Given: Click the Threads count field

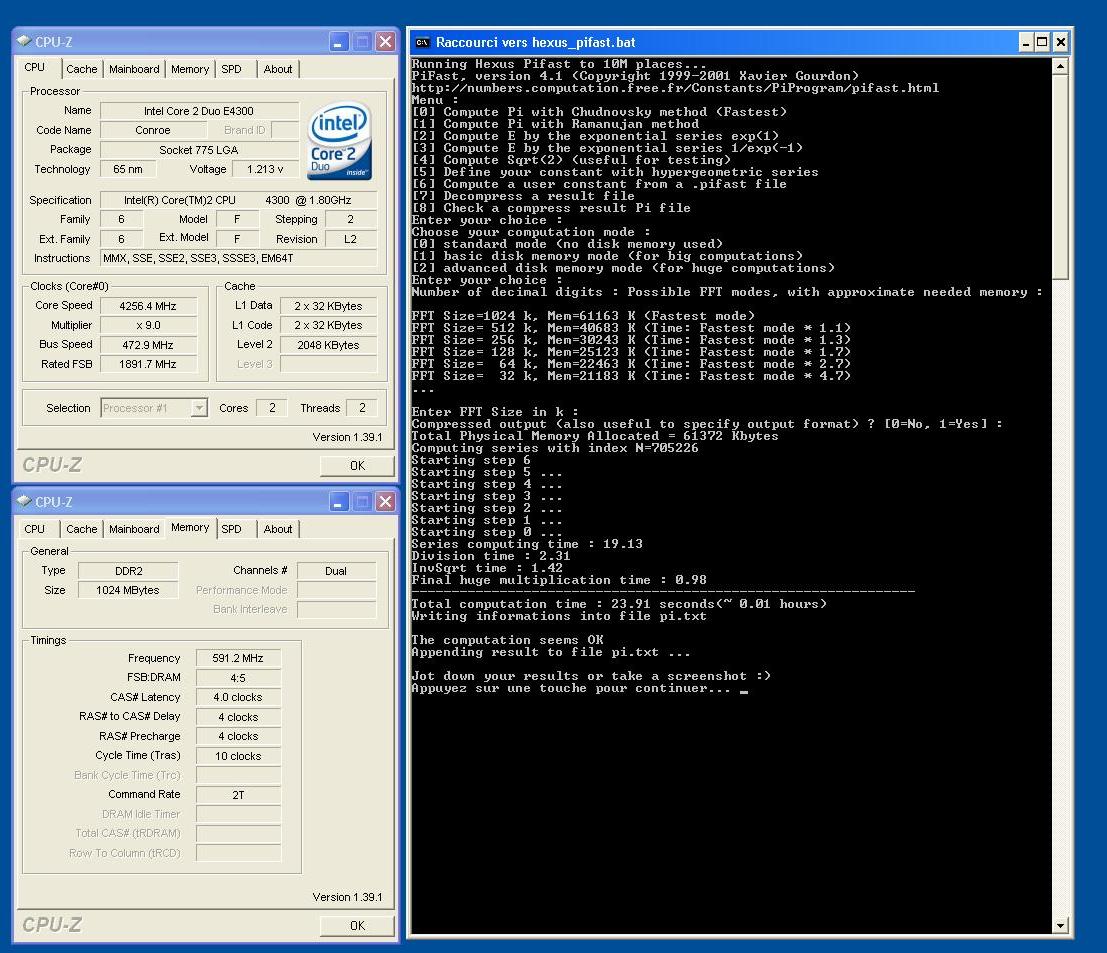Looking at the screenshot, I should (362, 408).
